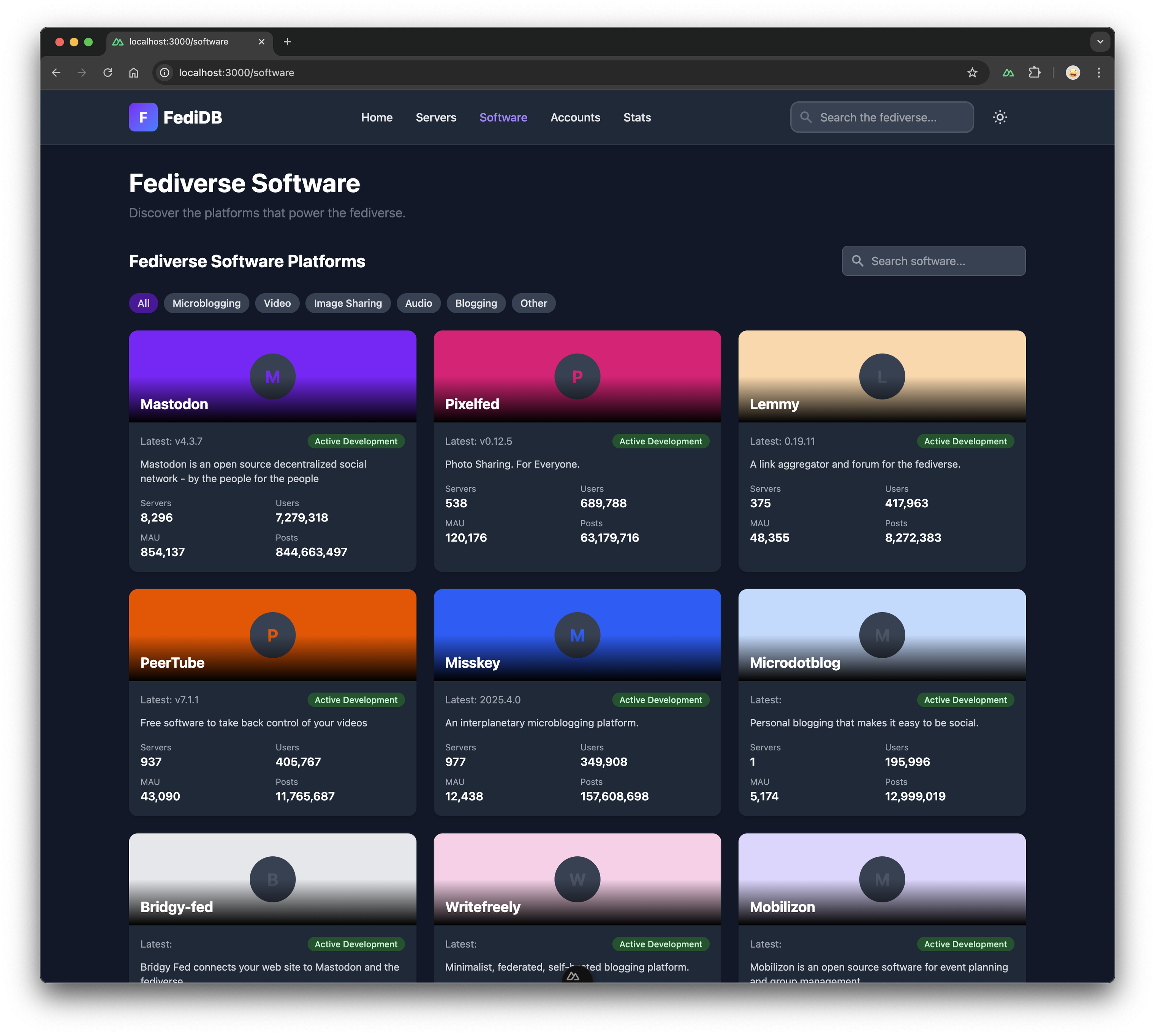The width and height of the screenshot is (1155, 1036).
Task: Click the browser forward arrow
Action: pyautogui.click(x=82, y=73)
